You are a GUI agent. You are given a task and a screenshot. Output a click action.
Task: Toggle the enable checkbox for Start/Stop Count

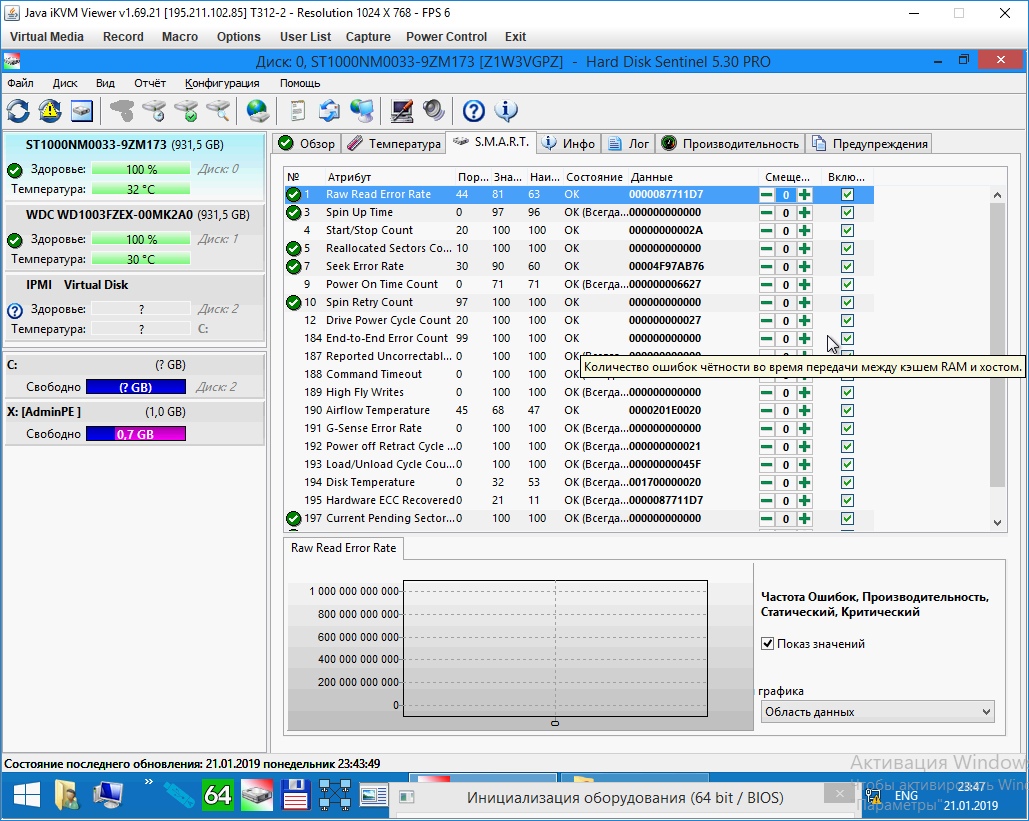[x=847, y=230]
